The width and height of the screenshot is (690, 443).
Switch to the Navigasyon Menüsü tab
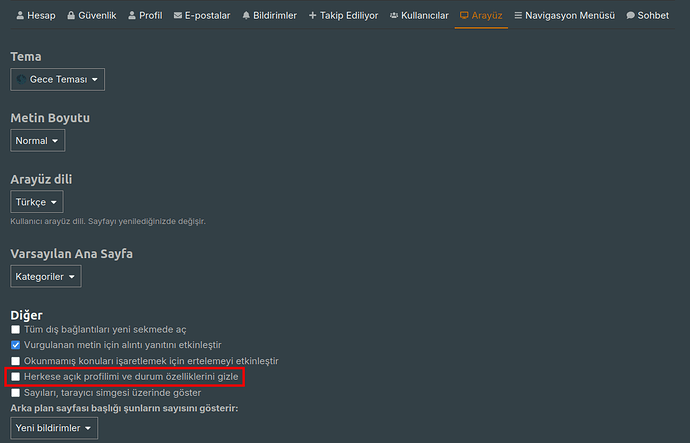pyautogui.click(x=564, y=16)
